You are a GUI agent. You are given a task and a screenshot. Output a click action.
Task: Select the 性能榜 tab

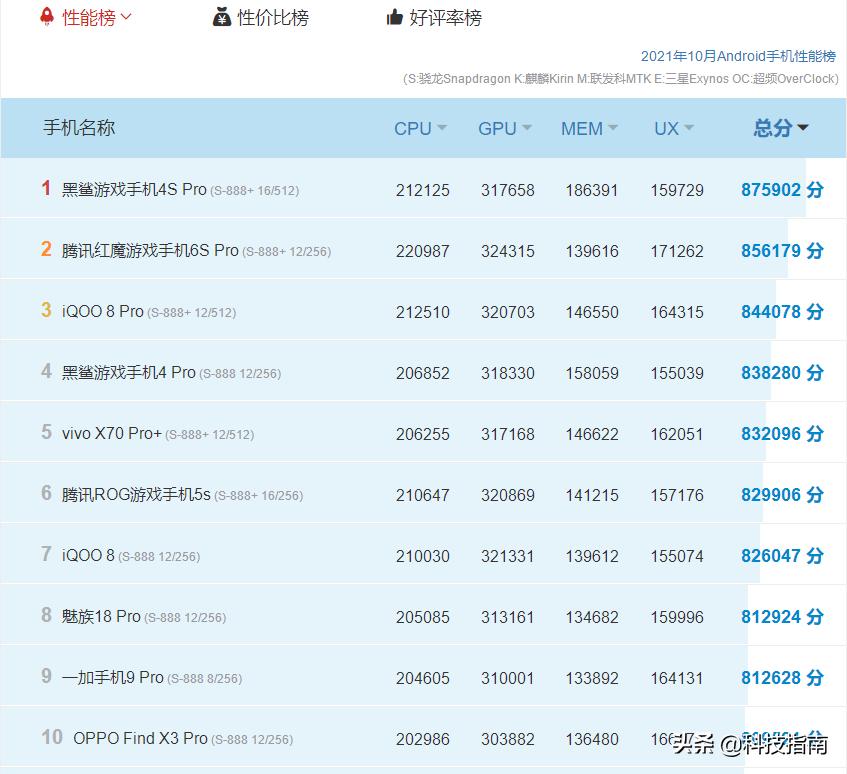pyautogui.click(x=88, y=17)
